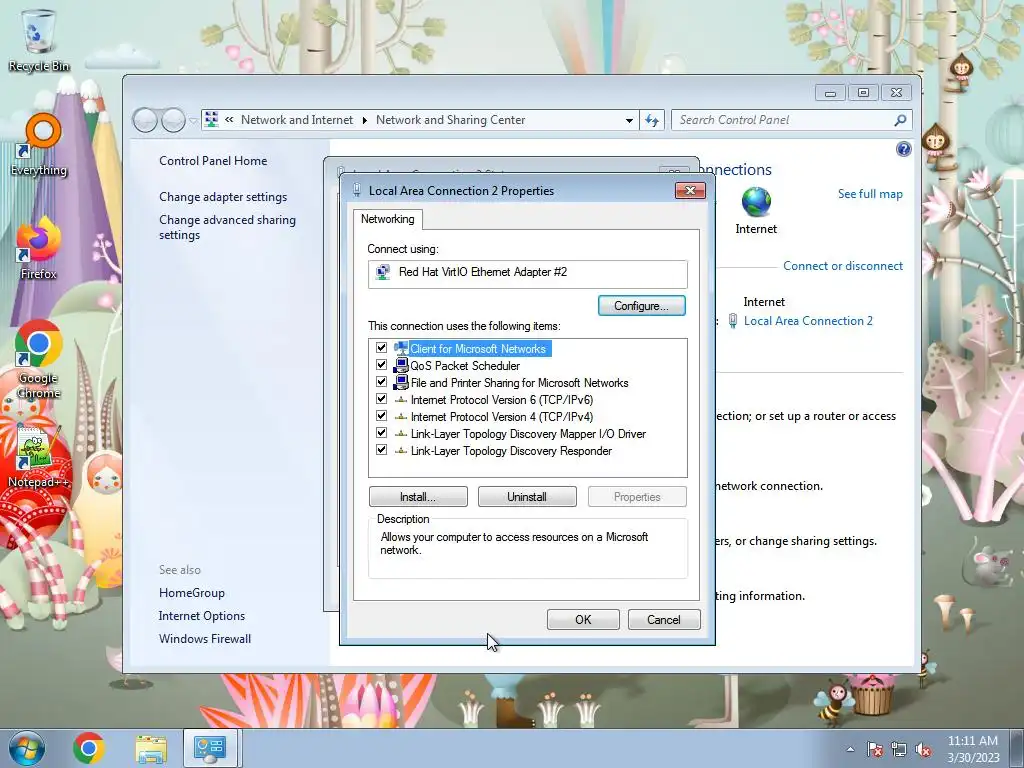This screenshot has width=1024, height=768.
Task: Open Change adapter settings link
Action: pyautogui.click(x=223, y=197)
